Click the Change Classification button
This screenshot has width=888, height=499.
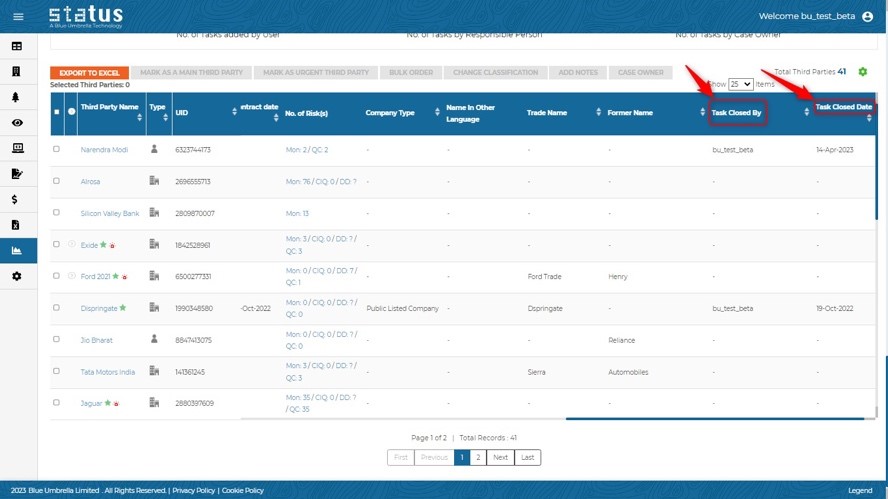(496, 72)
